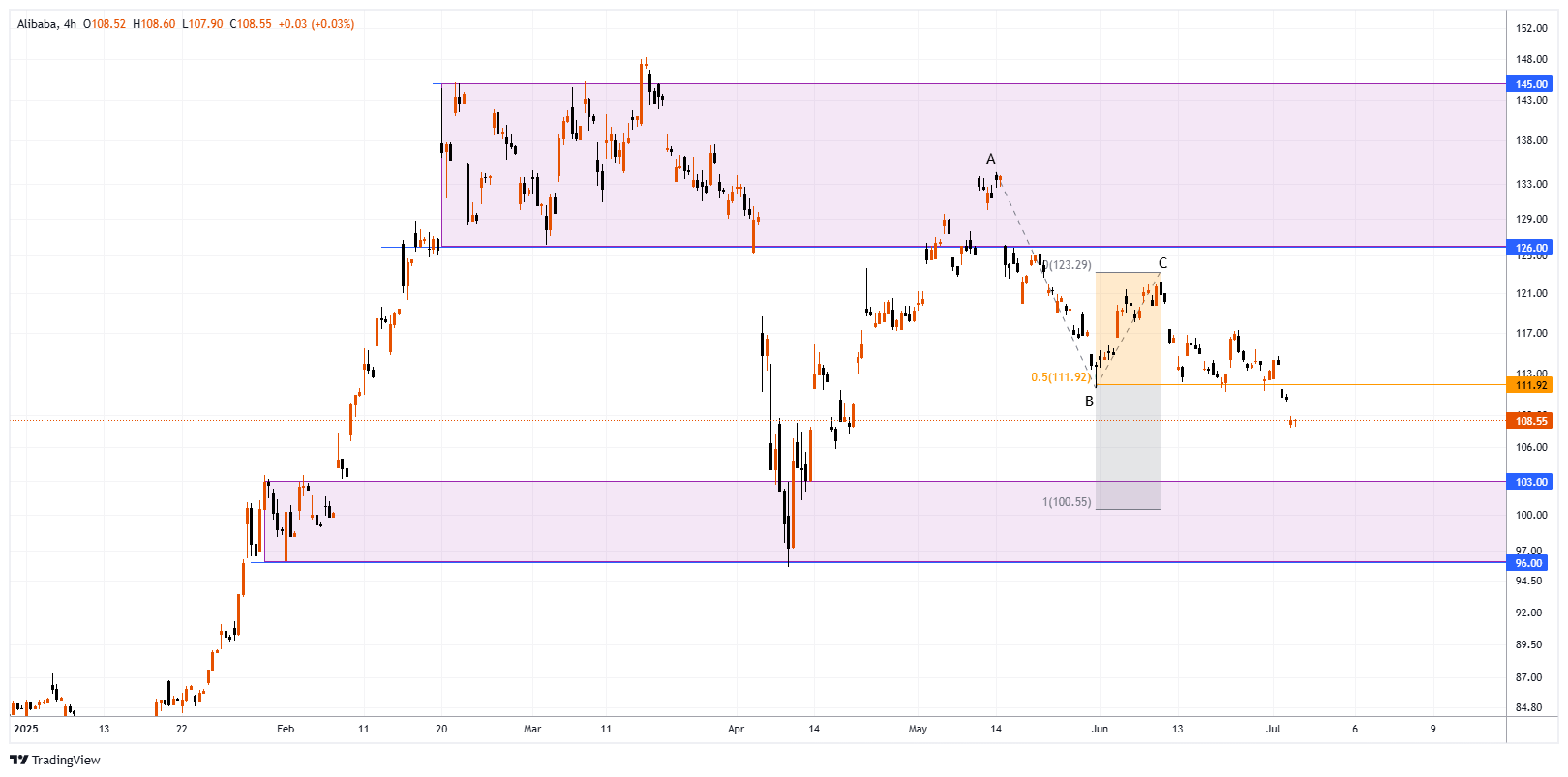Click the 94.50 price axis tick
The height and width of the screenshot is (777, 1568).
(x=1528, y=581)
